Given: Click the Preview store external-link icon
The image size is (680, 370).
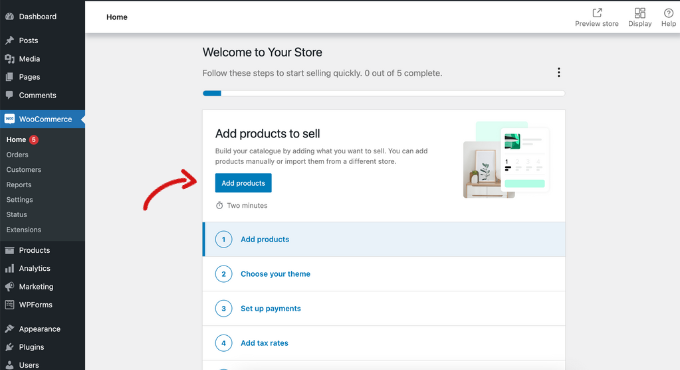Looking at the screenshot, I should click(597, 13).
